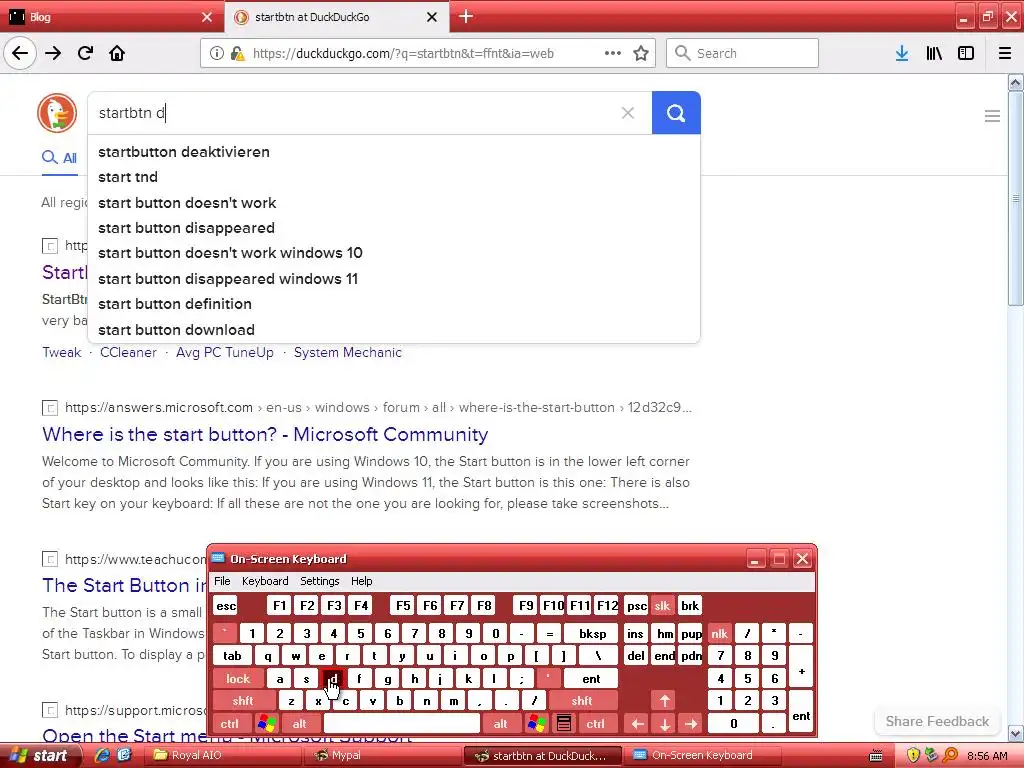Close the Blog tab
1024x768 pixels.
207,17
